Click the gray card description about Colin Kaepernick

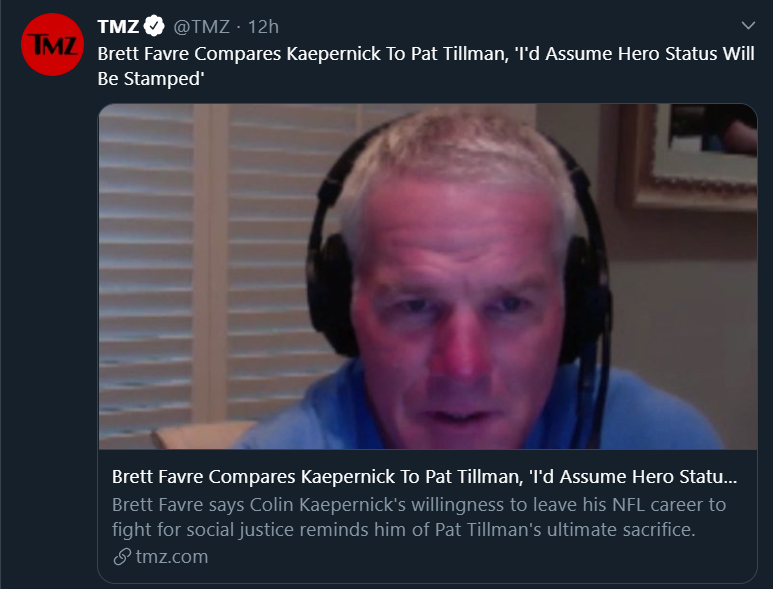pyautogui.click(x=419, y=517)
